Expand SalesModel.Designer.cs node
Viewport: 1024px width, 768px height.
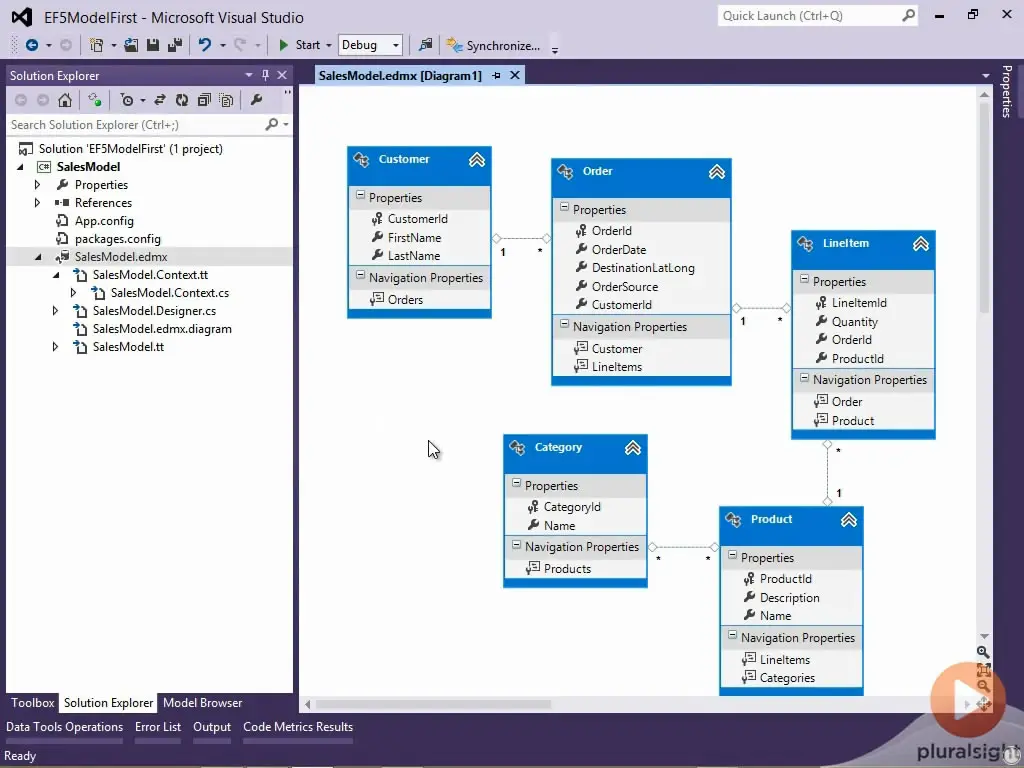[x=56, y=311]
